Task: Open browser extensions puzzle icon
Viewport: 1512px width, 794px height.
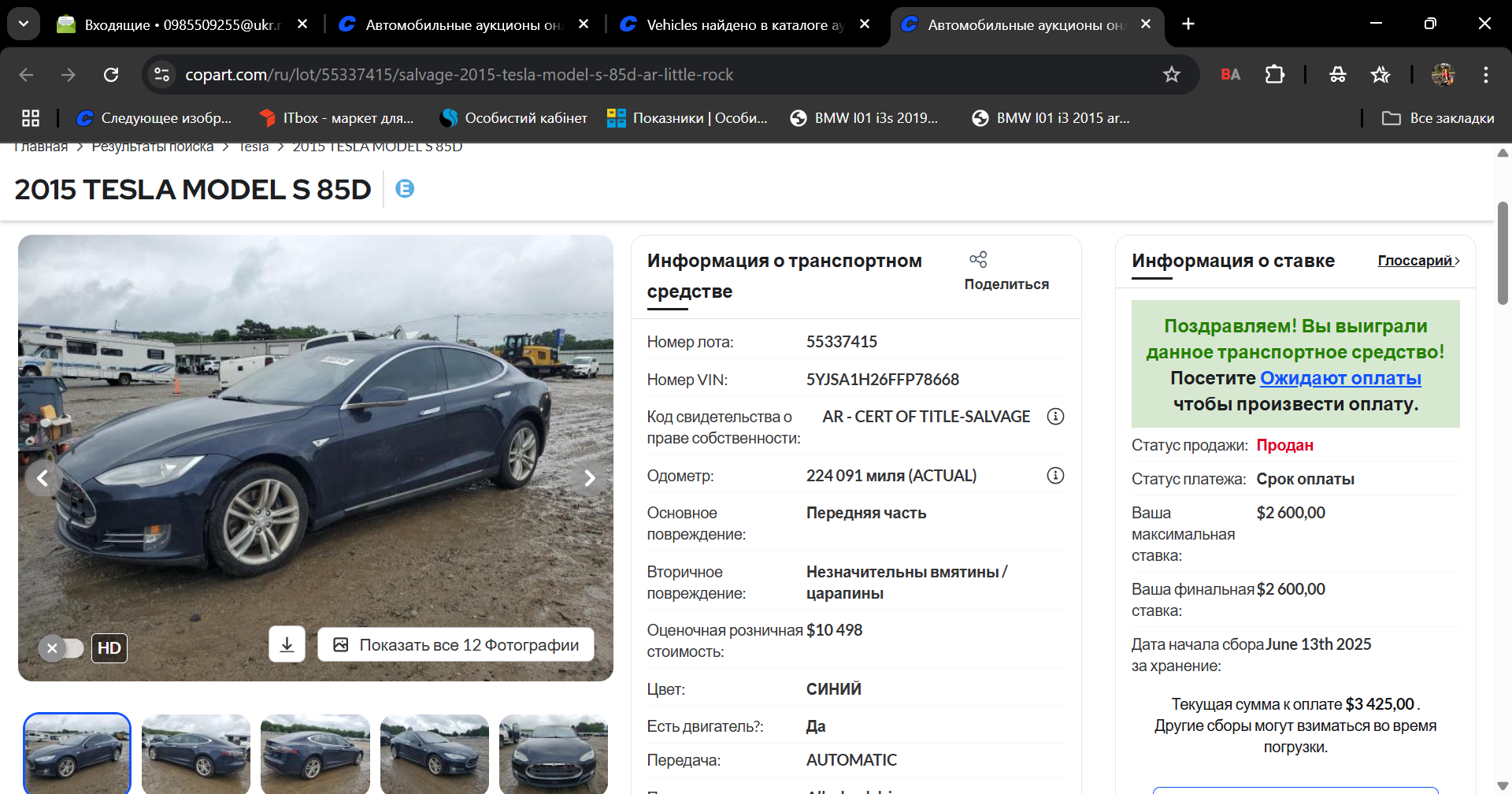Action: tap(1274, 75)
